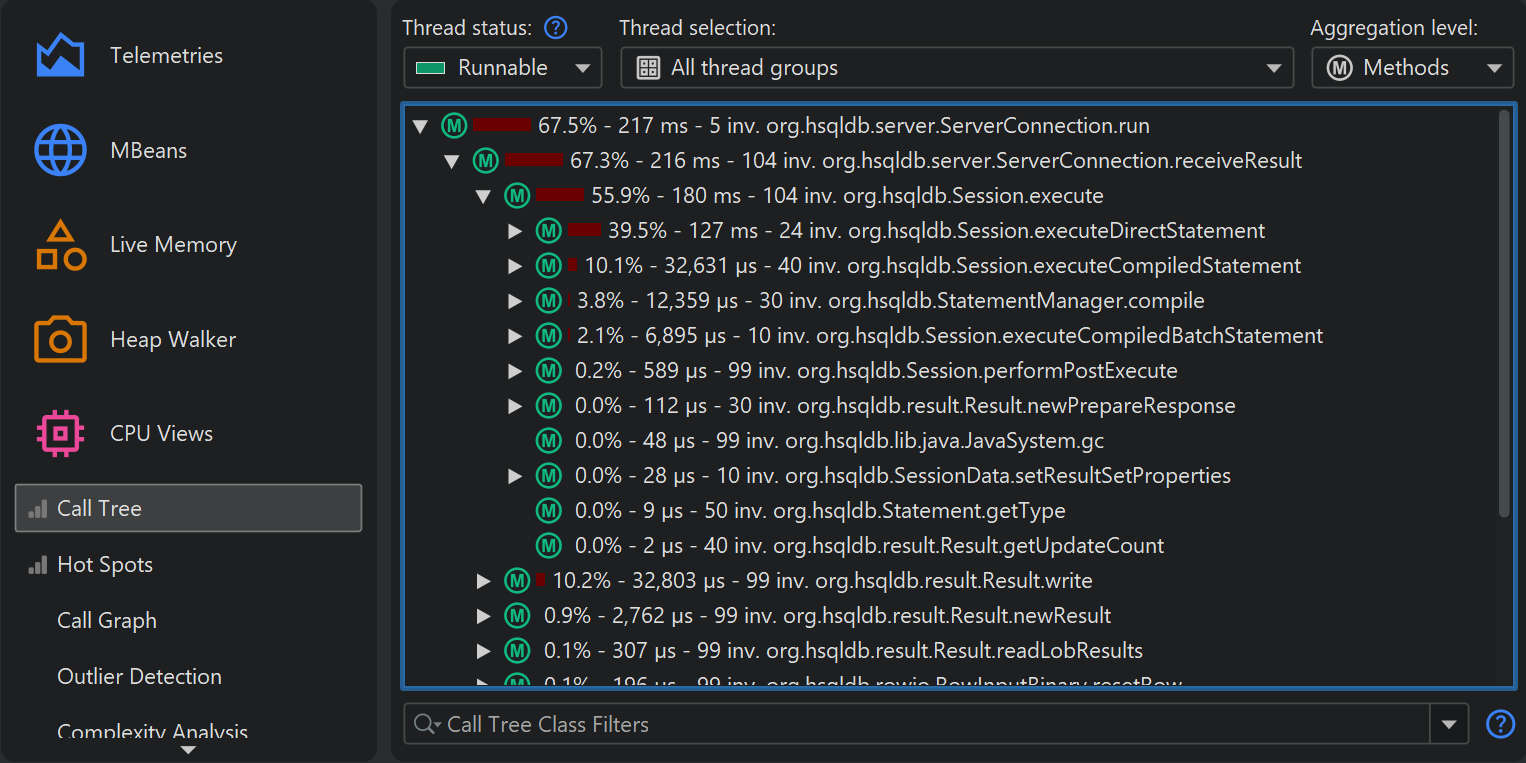
Task: Click the Heap Walker camera icon
Action: click(60, 340)
